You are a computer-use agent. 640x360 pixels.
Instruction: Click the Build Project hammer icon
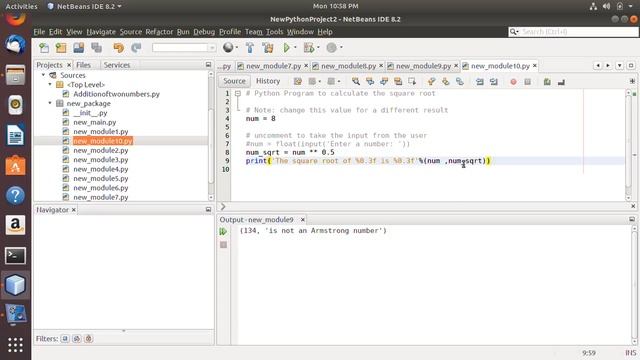point(250,48)
